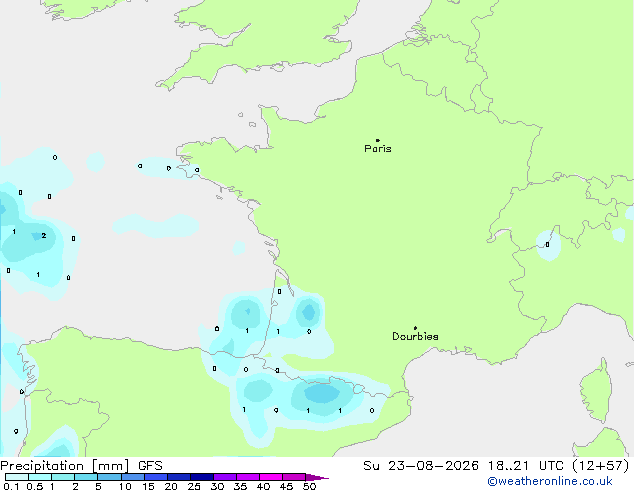Image resolution: width=634 pixels, height=490 pixels.
Task: Pick the 25–30 mm legend swatch
Action: point(202,477)
